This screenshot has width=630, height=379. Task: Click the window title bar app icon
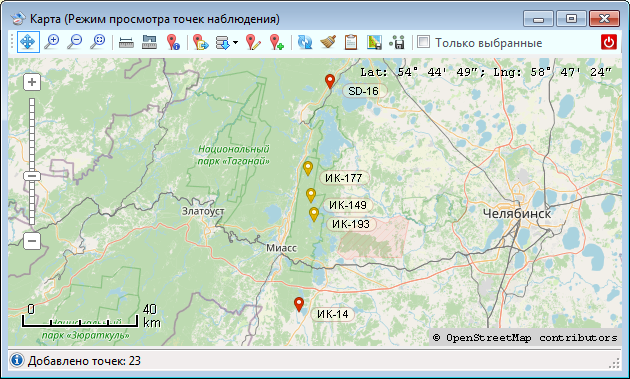click(18, 18)
